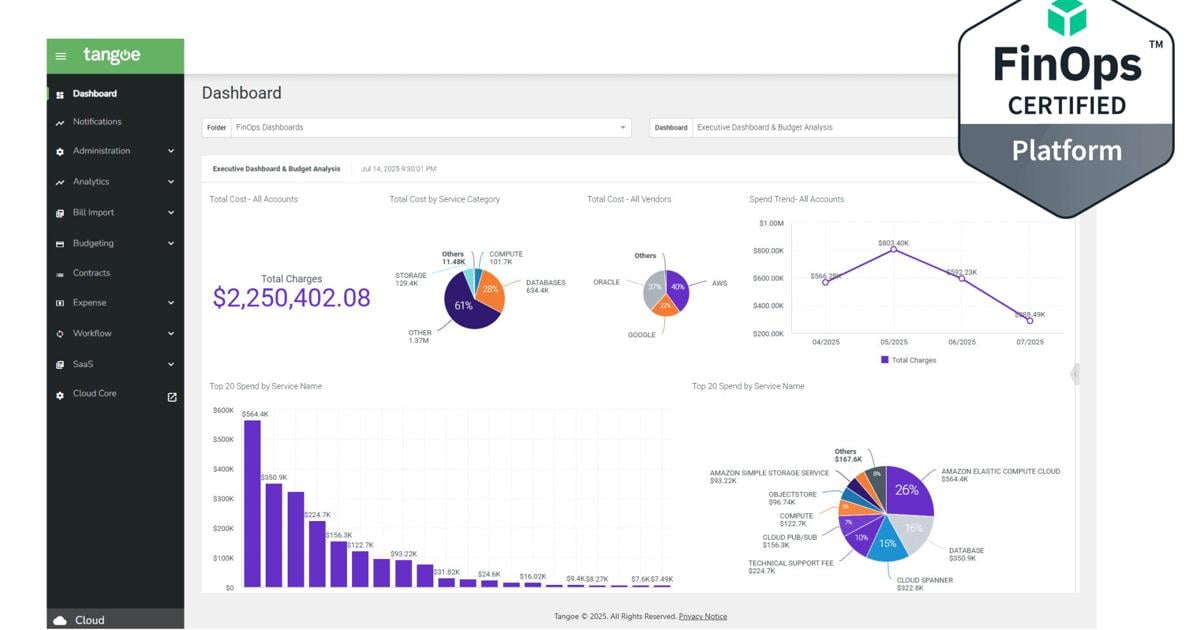Click the 05/2025 point on Spend Trend
Screen dimensions: 1200x630
click(893, 250)
